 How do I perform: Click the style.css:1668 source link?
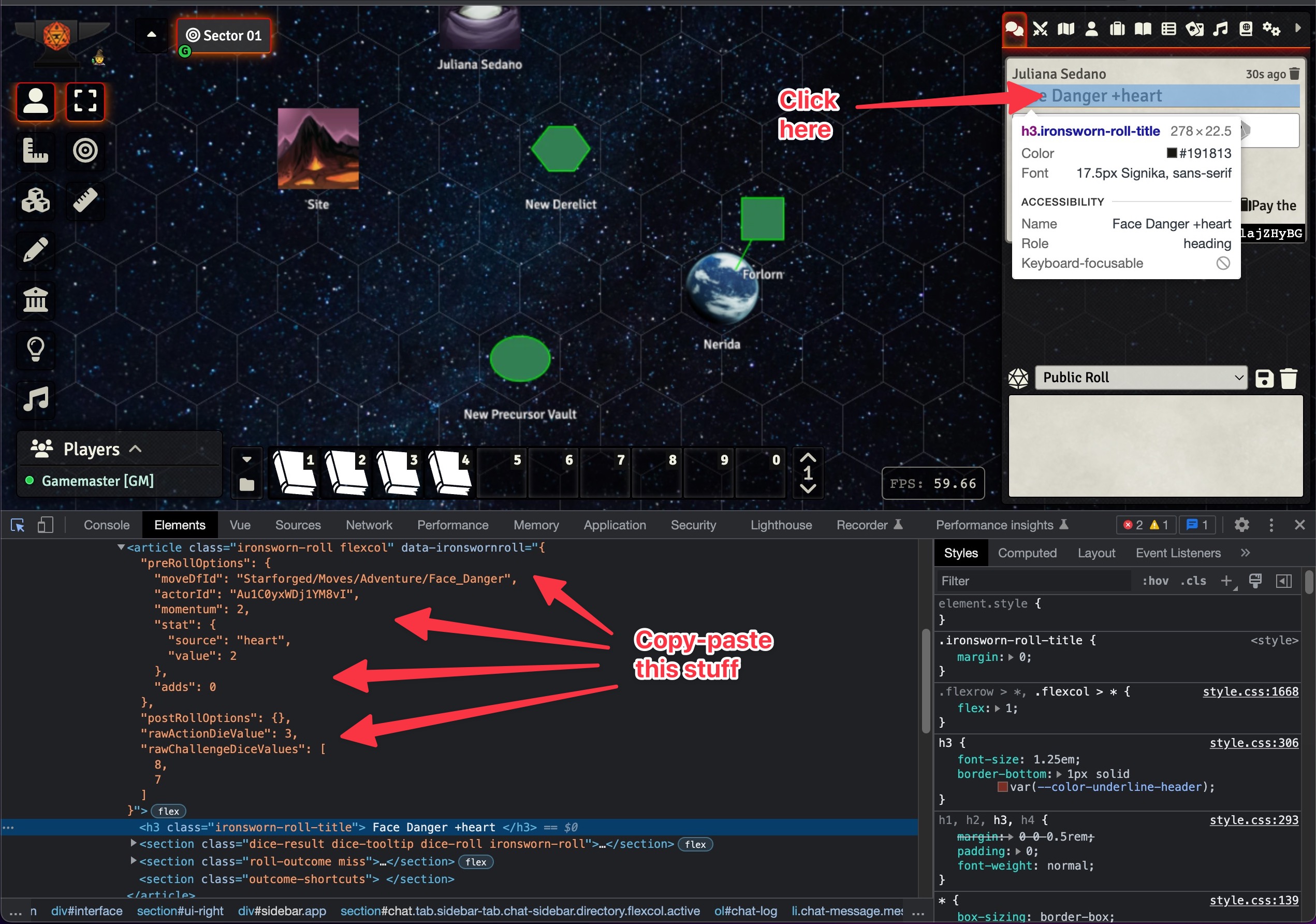(1250, 692)
